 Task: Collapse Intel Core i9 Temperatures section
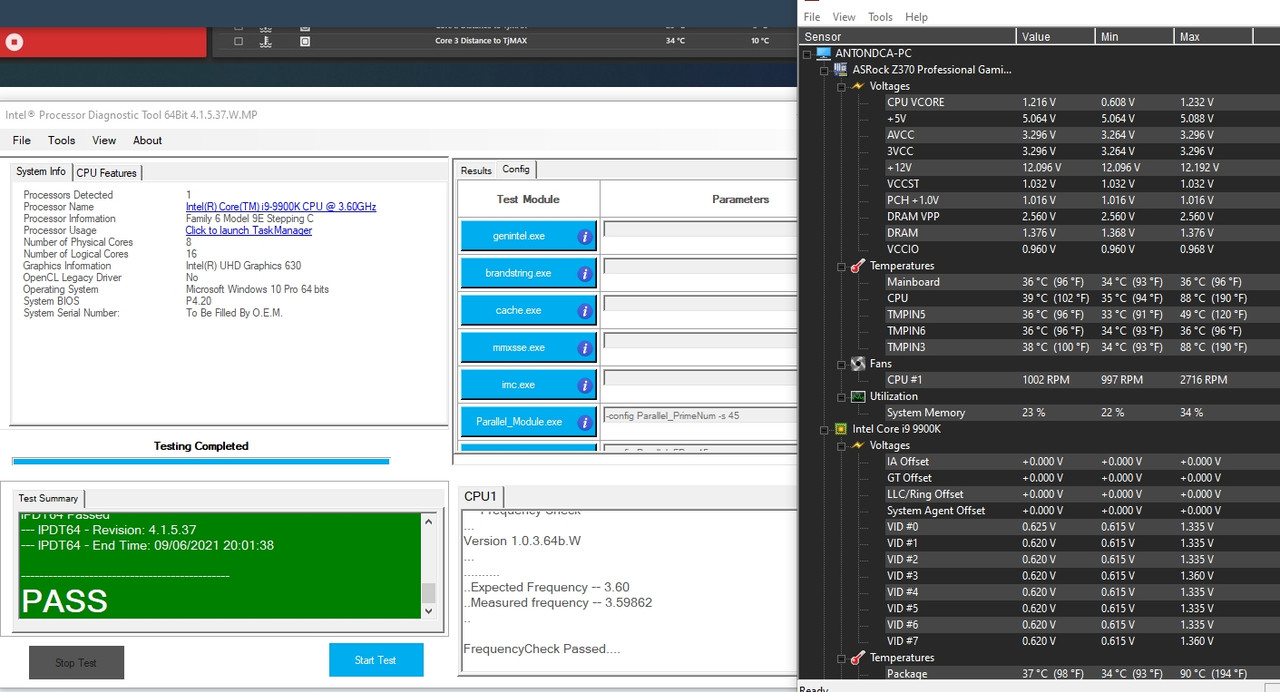[841, 658]
